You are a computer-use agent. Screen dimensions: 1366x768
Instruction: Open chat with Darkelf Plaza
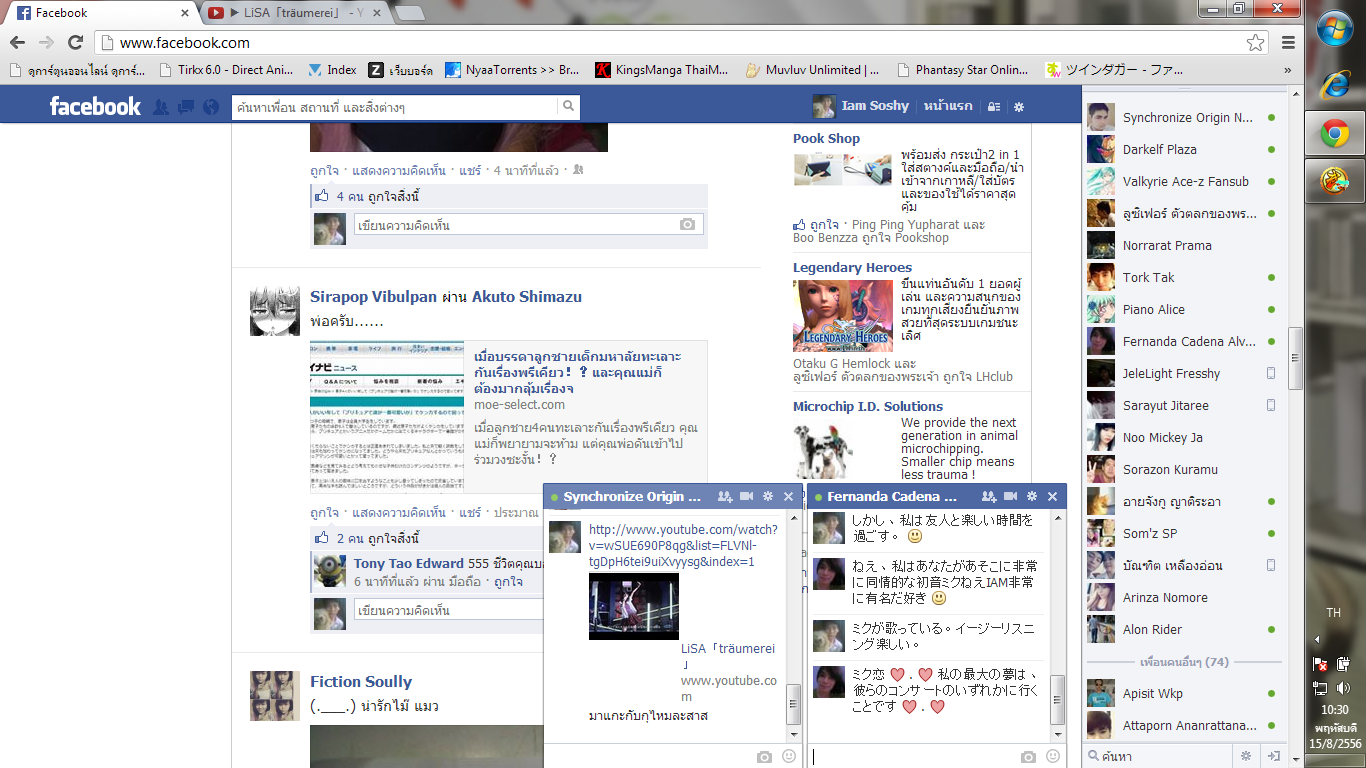[x=1181, y=150]
